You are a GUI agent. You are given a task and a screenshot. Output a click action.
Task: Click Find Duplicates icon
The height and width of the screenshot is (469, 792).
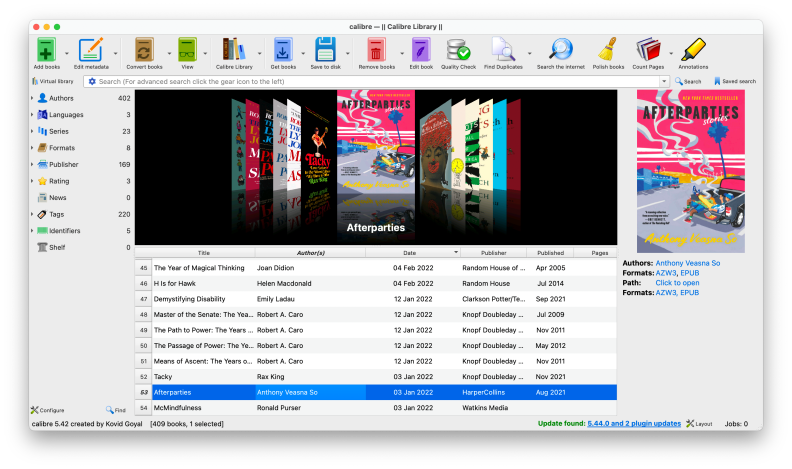503,50
